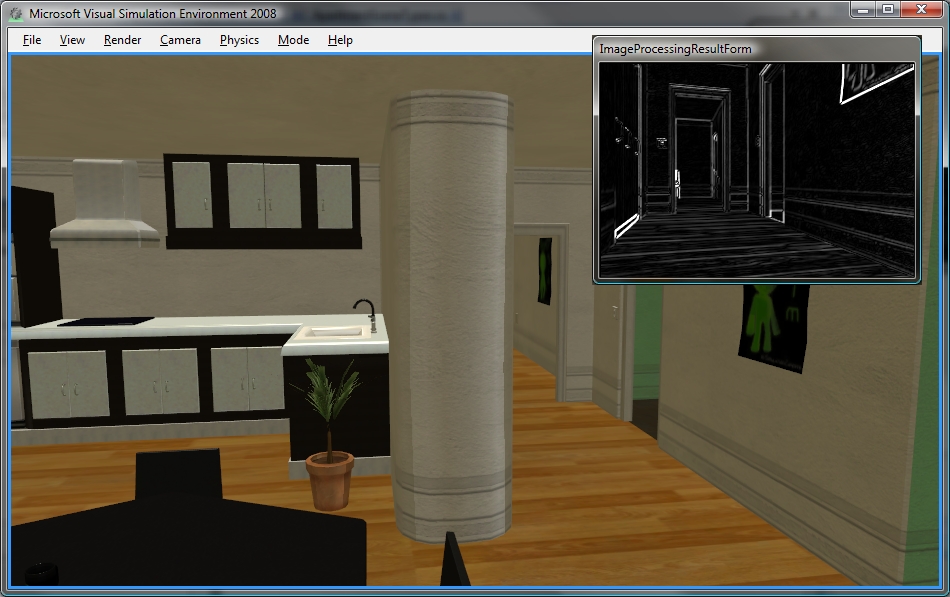Open the Camera menu
The image size is (950, 597).
click(179, 40)
